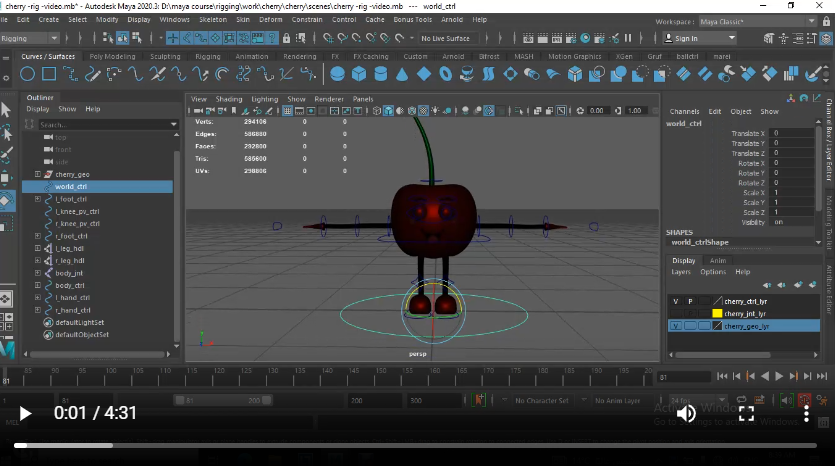
Task: Expand the cherry_geo node in Outliner
Action: coord(38,174)
